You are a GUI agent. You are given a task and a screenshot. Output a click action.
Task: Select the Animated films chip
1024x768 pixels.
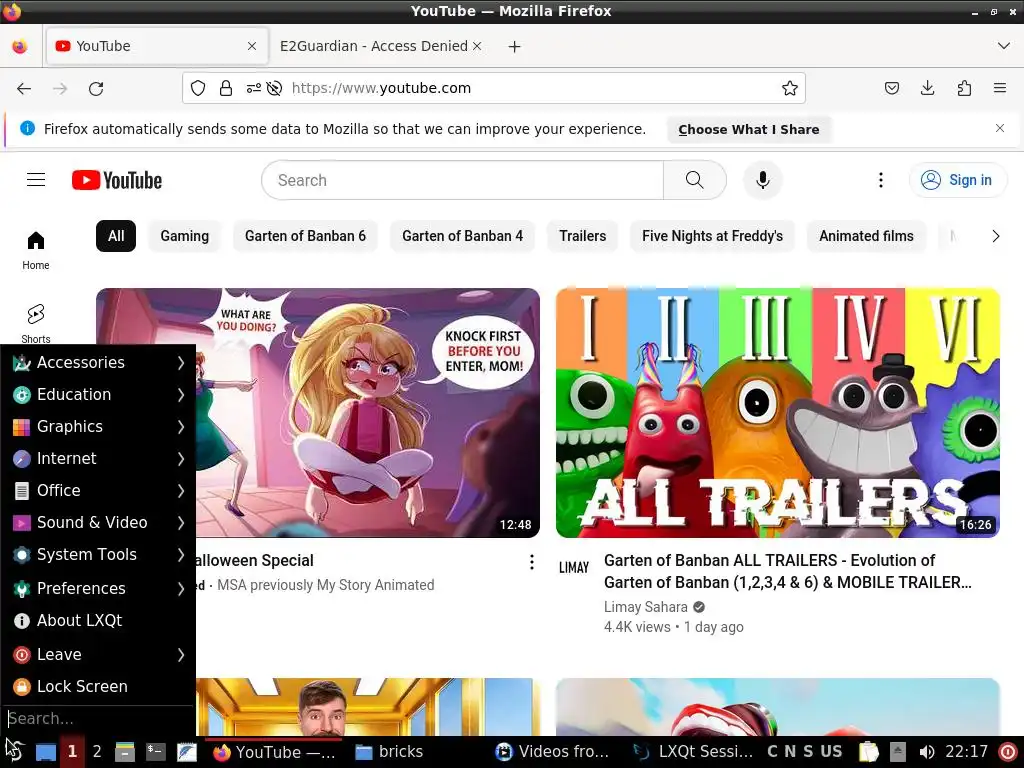[x=866, y=236]
